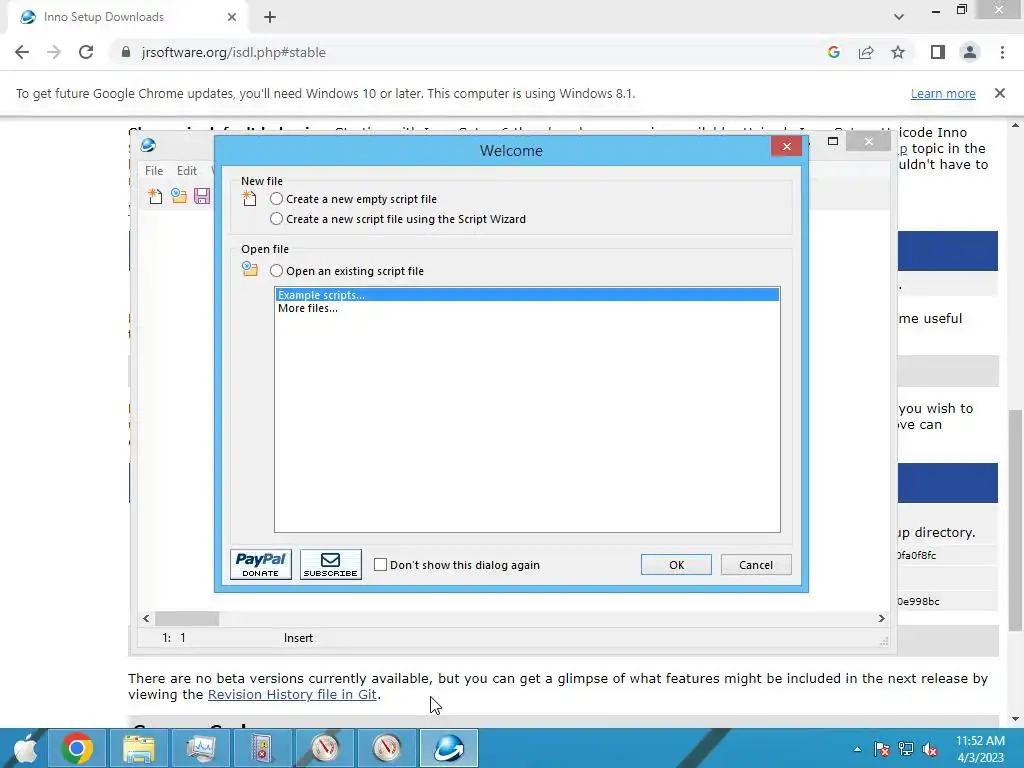Viewport: 1024px width, 768px height.
Task: Click the first round red slash taskbar icon
Action: pyautogui.click(x=325, y=748)
